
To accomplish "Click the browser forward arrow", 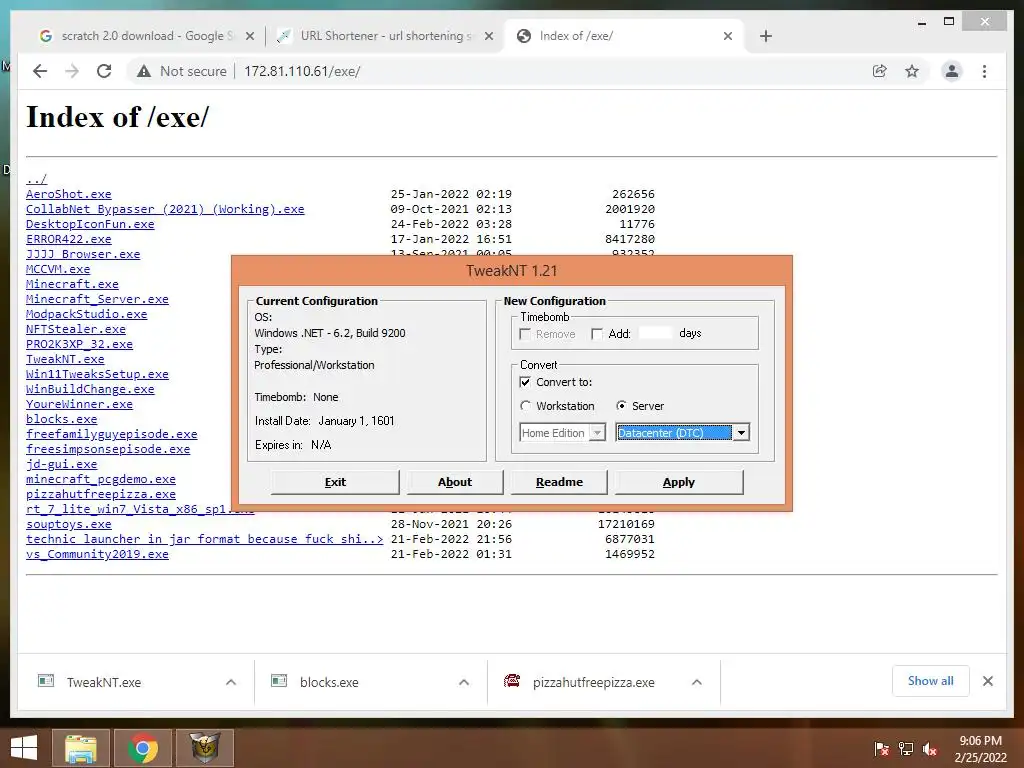I will (x=72, y=71).
